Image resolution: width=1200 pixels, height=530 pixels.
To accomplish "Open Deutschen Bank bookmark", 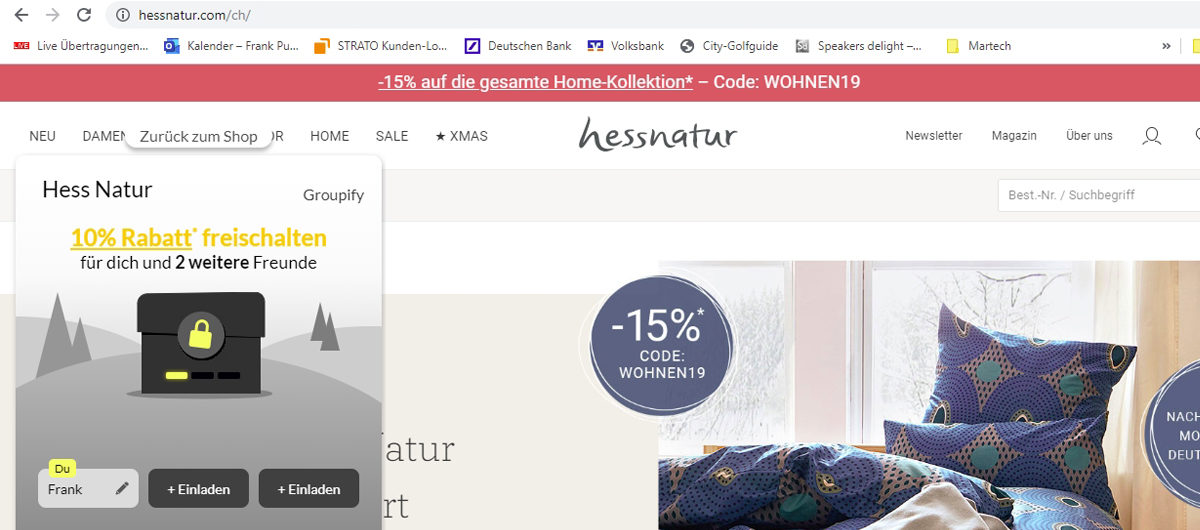I will point(519,46).
